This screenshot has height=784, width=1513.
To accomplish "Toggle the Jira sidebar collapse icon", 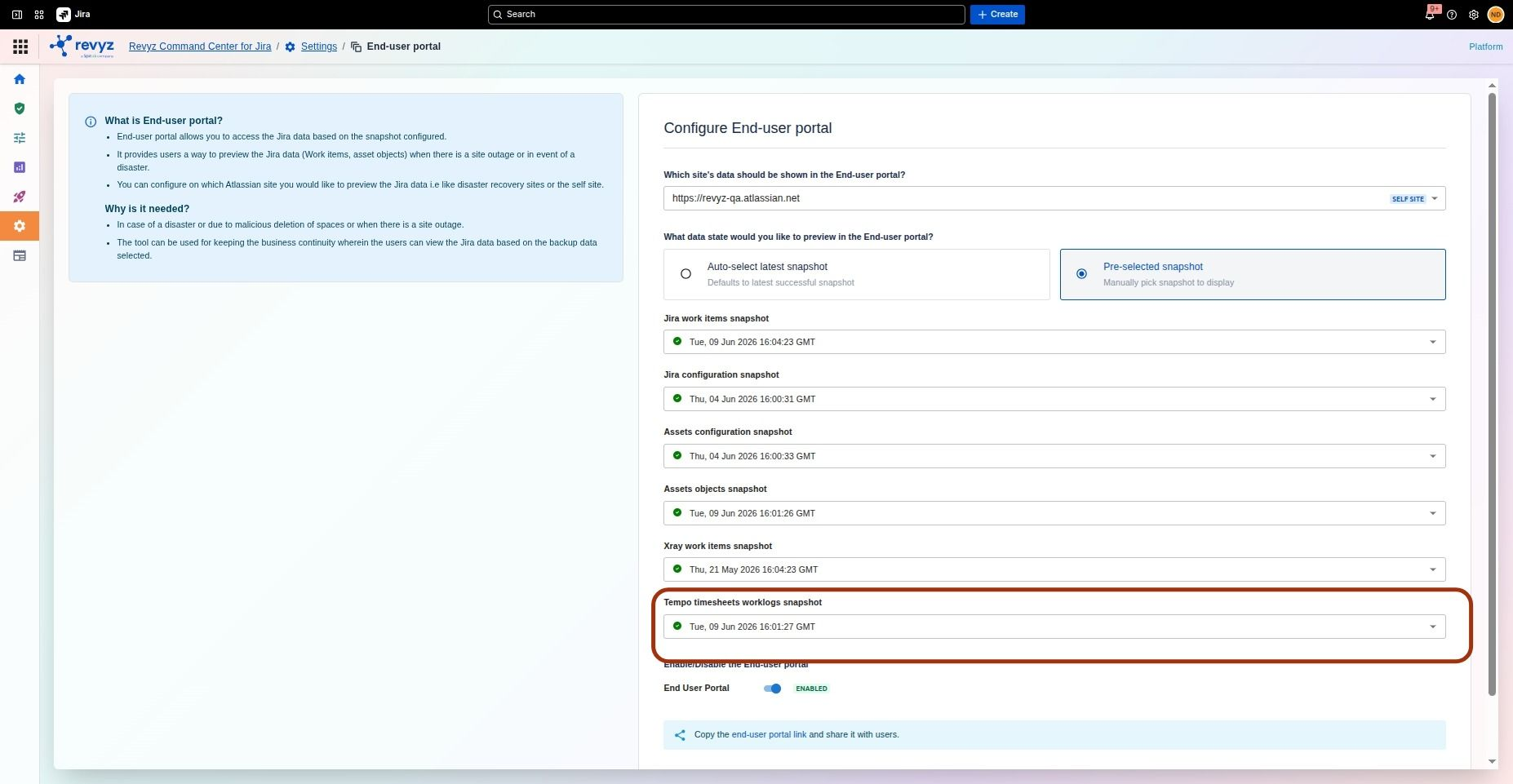I will pyautogui.click(x=16, y=15).
